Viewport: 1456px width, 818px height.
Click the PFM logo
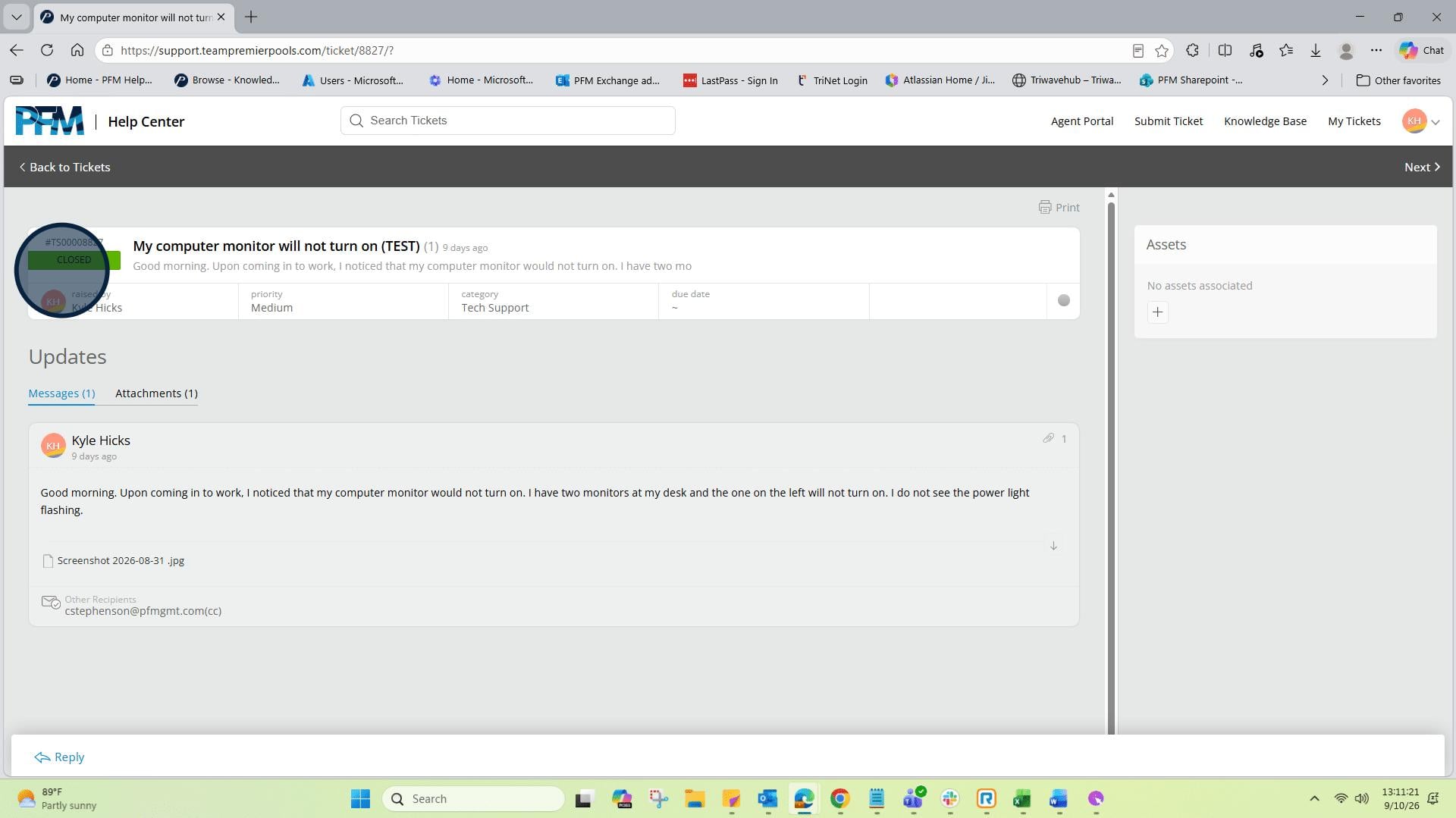(x=49, y=121)
